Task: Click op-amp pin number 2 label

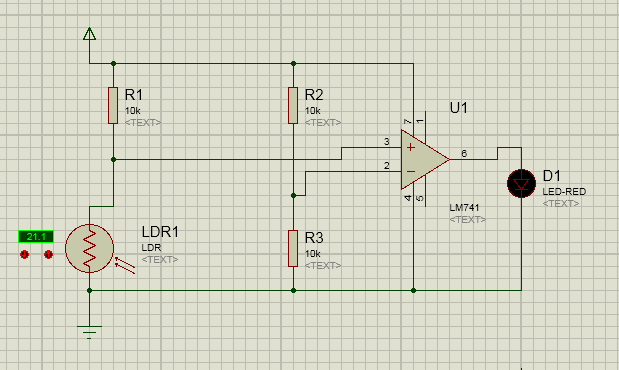Action: coord(386,165)
